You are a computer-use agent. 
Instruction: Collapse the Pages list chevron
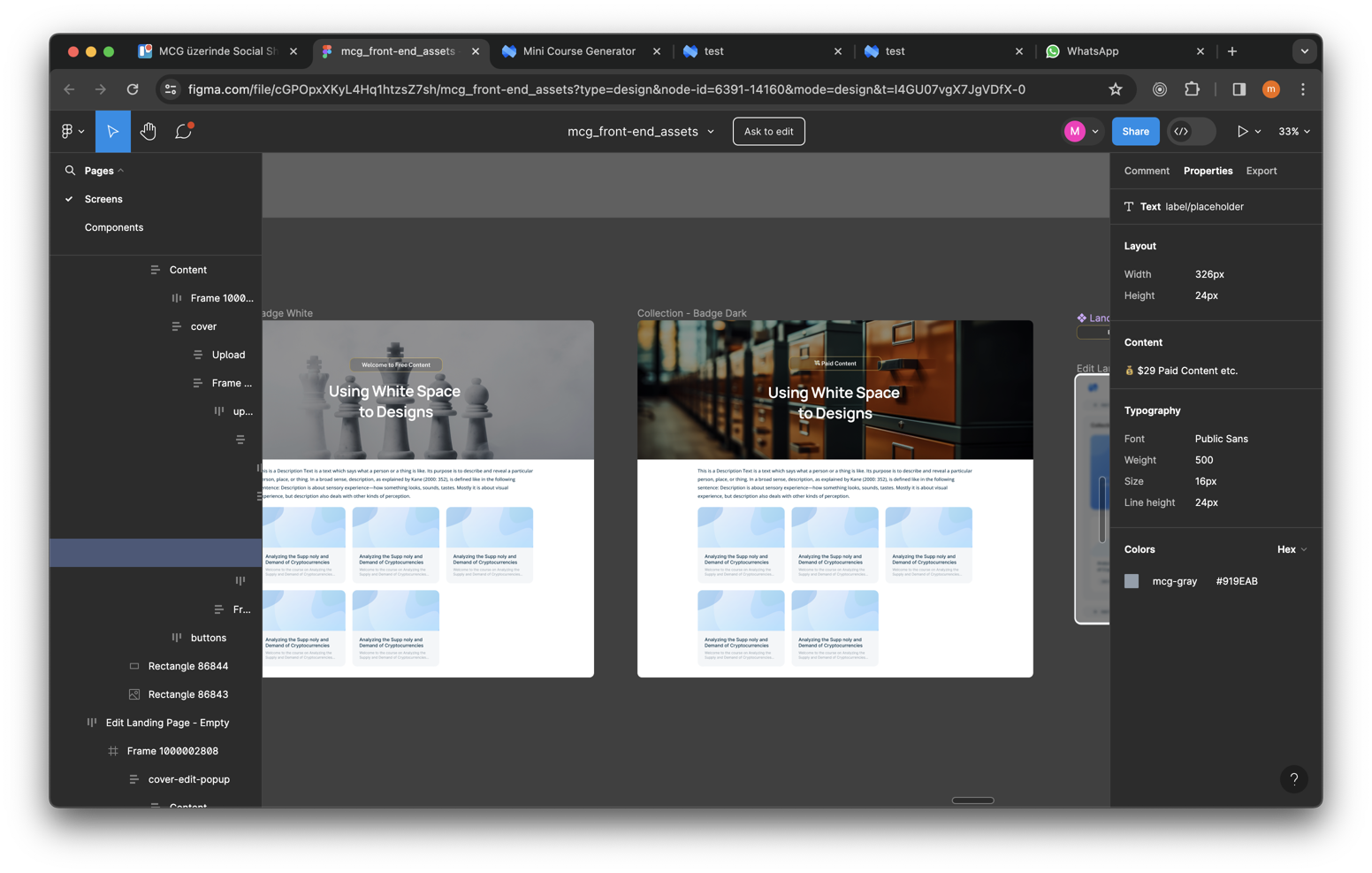click(x=121, y=170)
